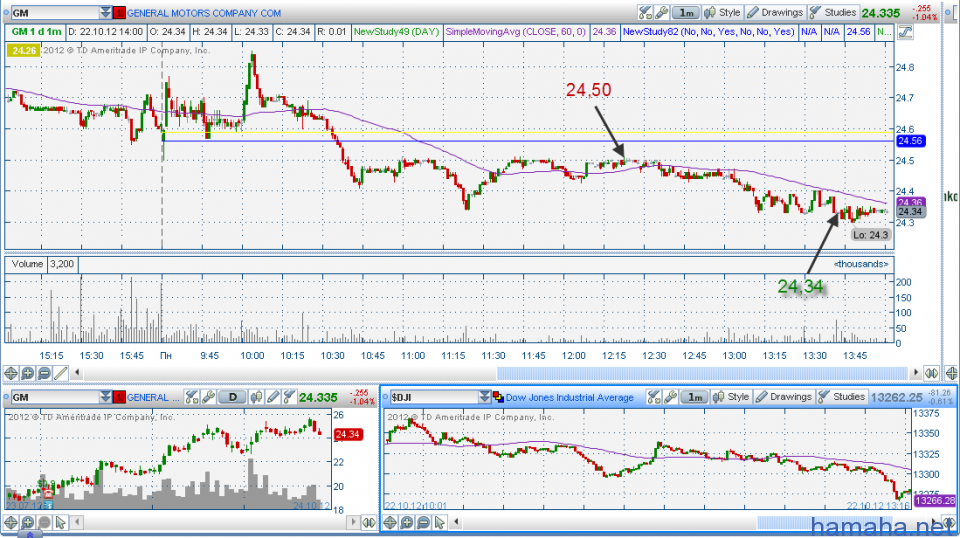This screenshot has width=960, height=538.
Task: Click the truncated GENERAL link on daily chart
Action: (153, 398)
